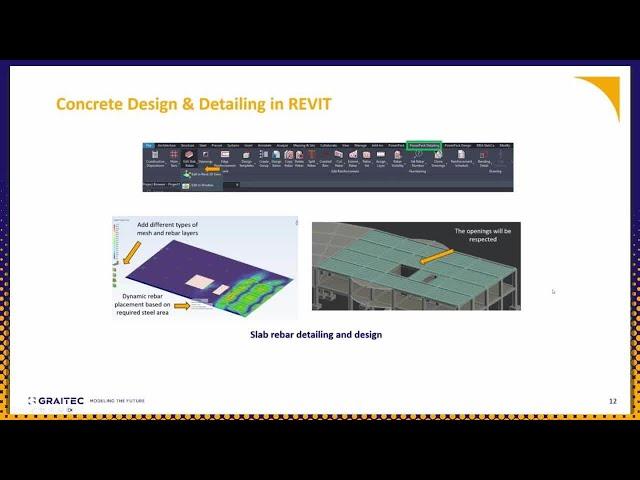Select the PowerPack Design ribbon tab
Viewport: 640px width, 480px height.
(x=458, y=146)
